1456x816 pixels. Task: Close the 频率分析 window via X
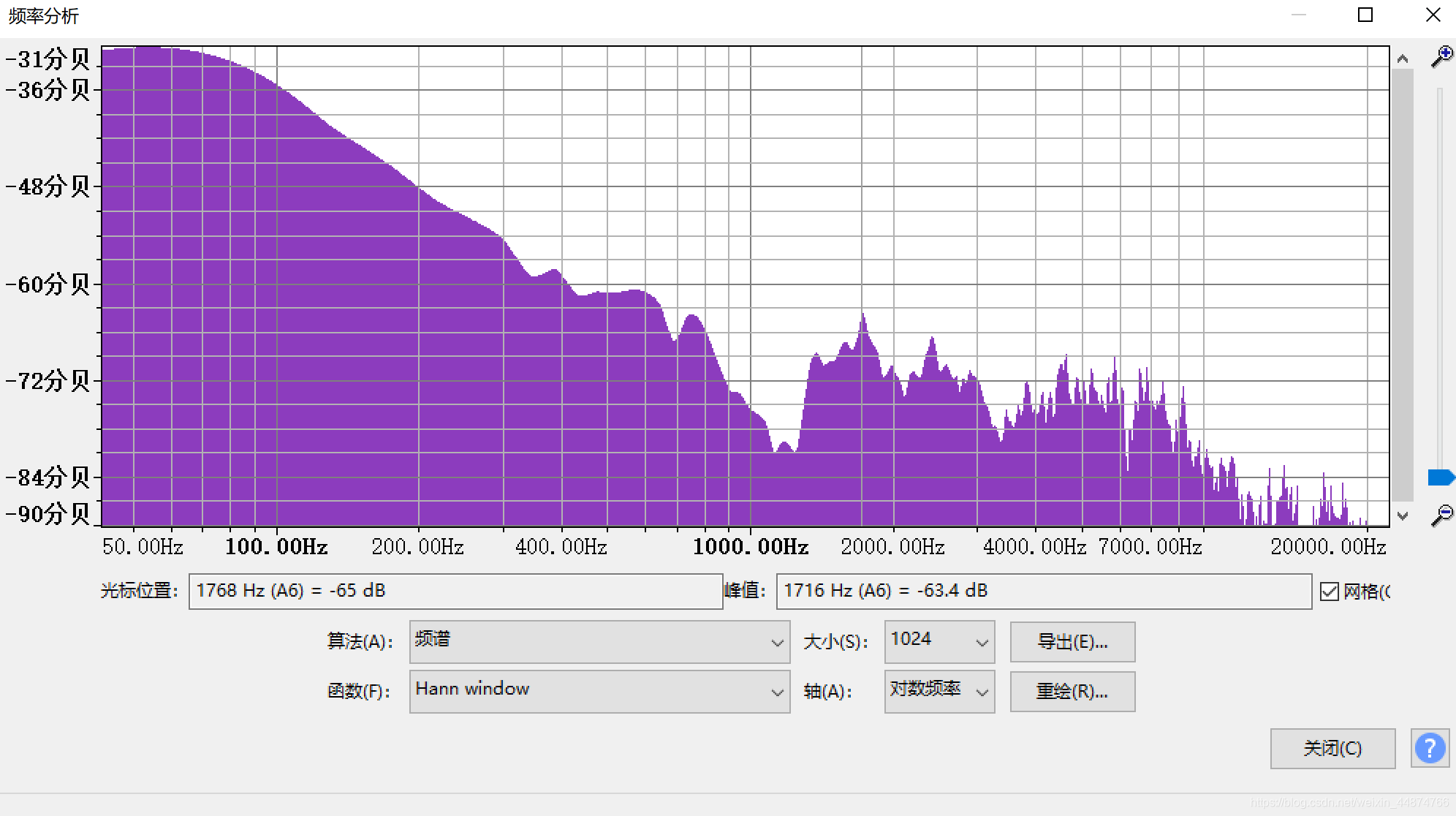click(x=1433, y=15)
